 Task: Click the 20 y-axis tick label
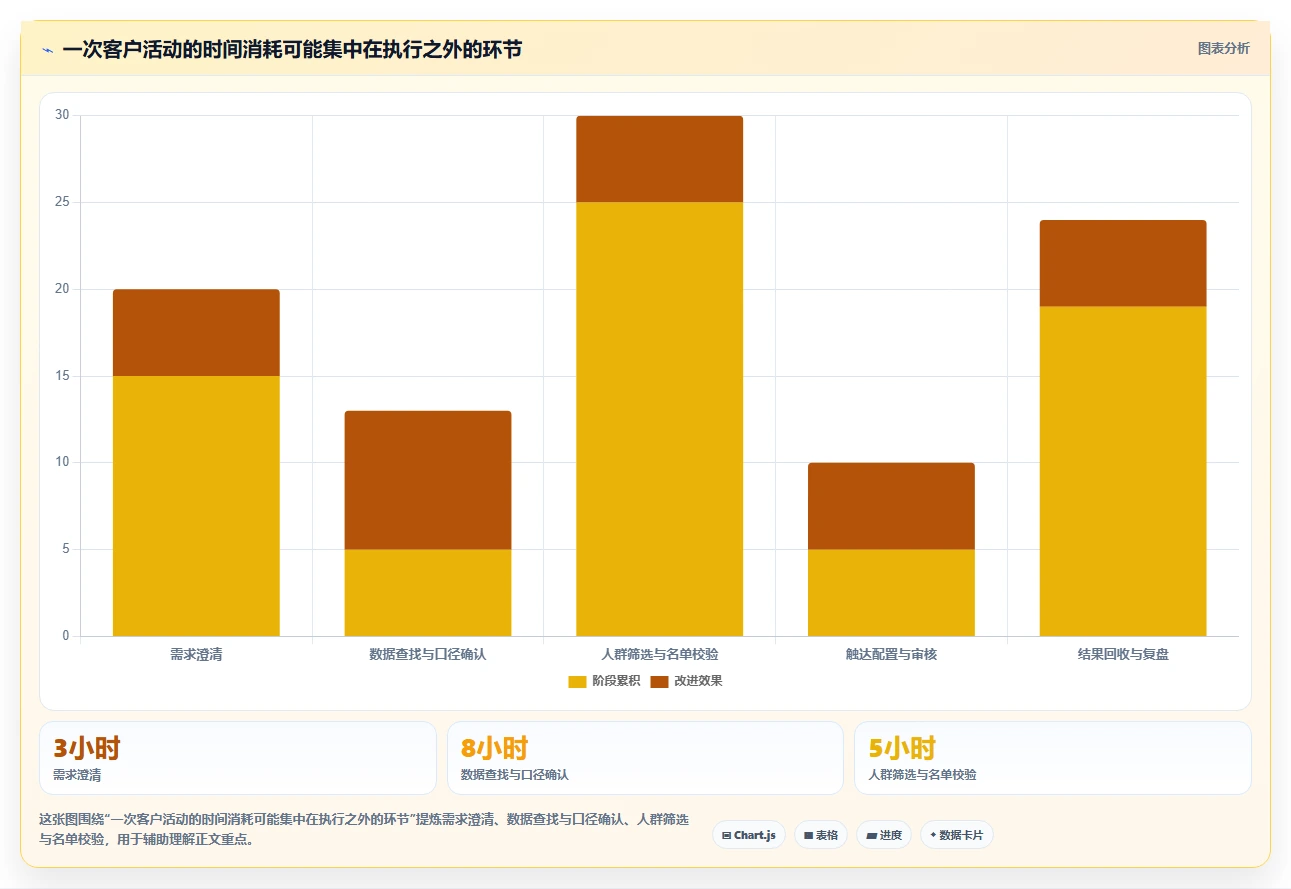[62, 289]
